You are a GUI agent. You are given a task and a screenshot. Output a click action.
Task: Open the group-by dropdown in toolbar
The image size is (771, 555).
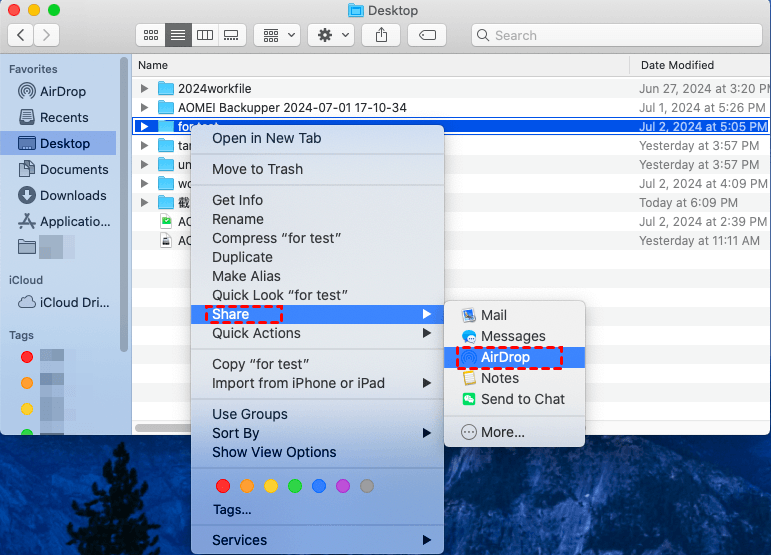277,35
